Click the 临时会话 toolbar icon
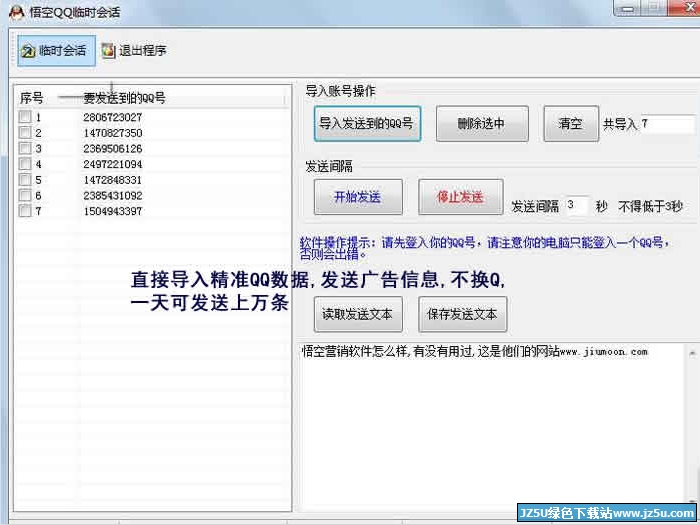This screenshot has height=525, width=700. [x=28, y=51]
